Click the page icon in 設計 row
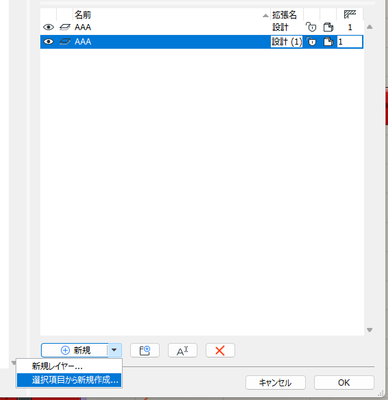388x400 pixels. click(x=328, y=27)
